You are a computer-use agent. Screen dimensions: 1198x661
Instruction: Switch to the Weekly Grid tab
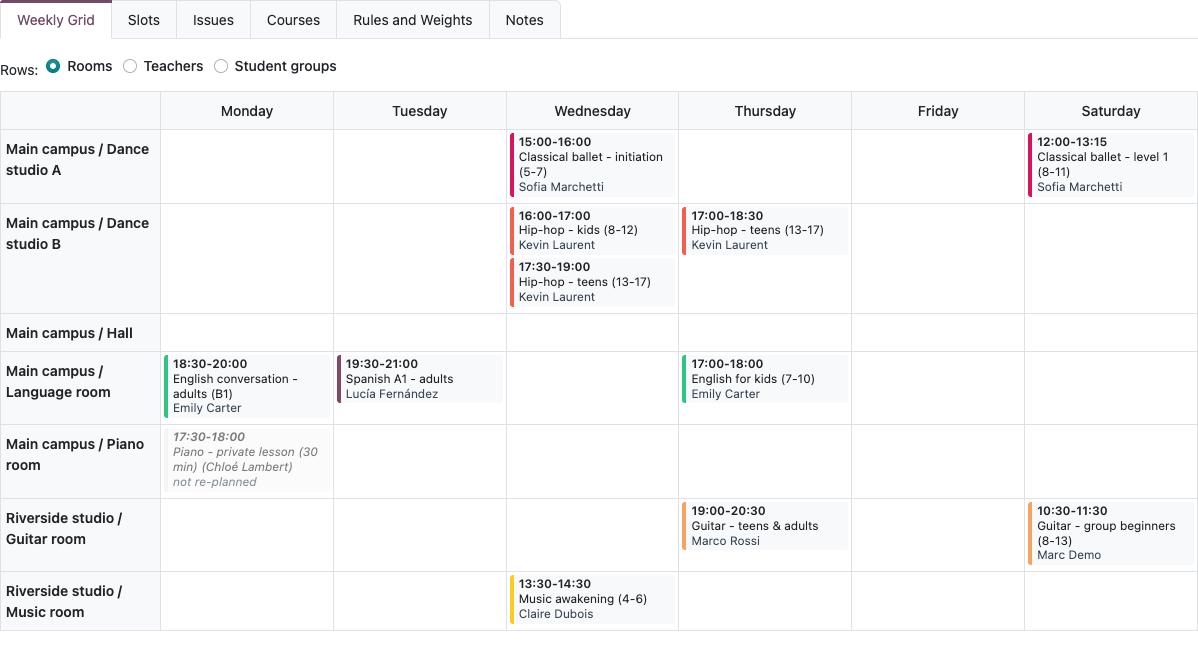[56, 20]
